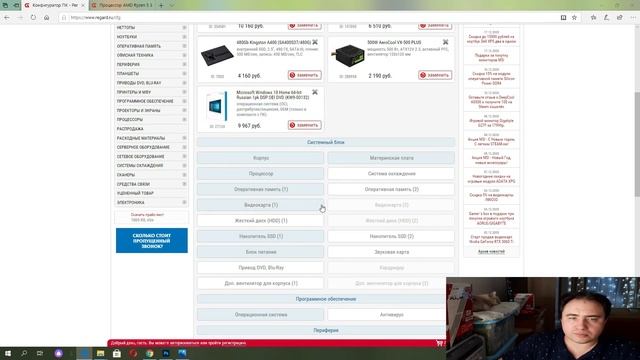640x360 pixels.
Task: Toggle reading view in address bar
Action: click(x=563, y=18)
